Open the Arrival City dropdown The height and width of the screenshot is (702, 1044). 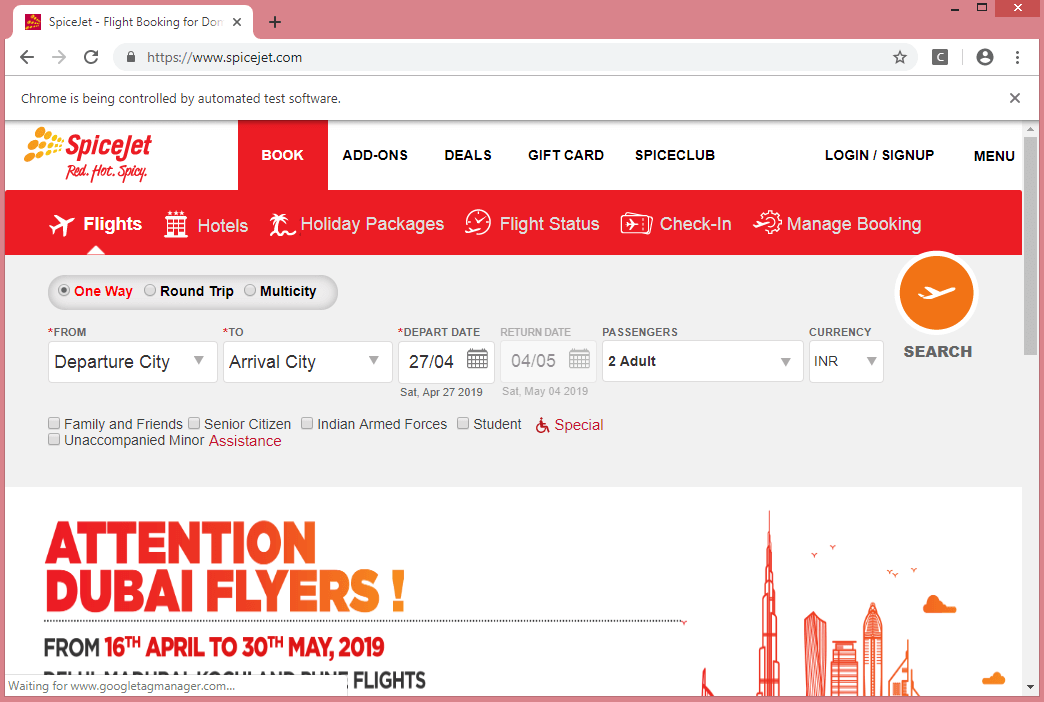(x=308, y=362)
